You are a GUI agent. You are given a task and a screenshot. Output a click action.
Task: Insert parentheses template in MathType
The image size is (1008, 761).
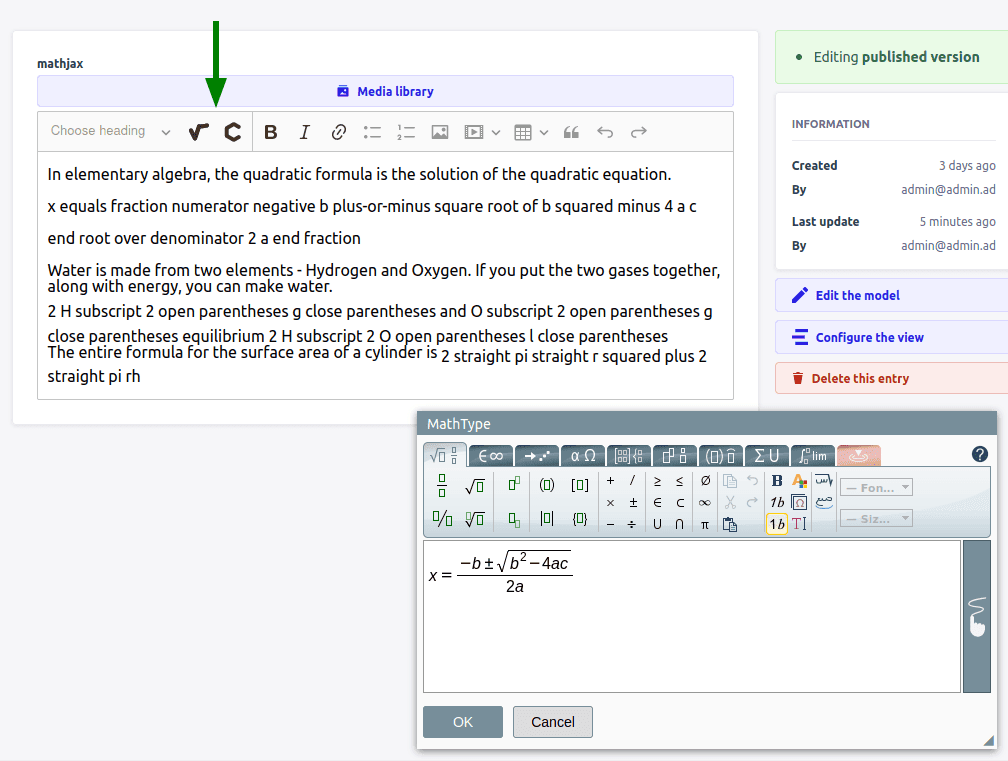[x=547, y=485]
